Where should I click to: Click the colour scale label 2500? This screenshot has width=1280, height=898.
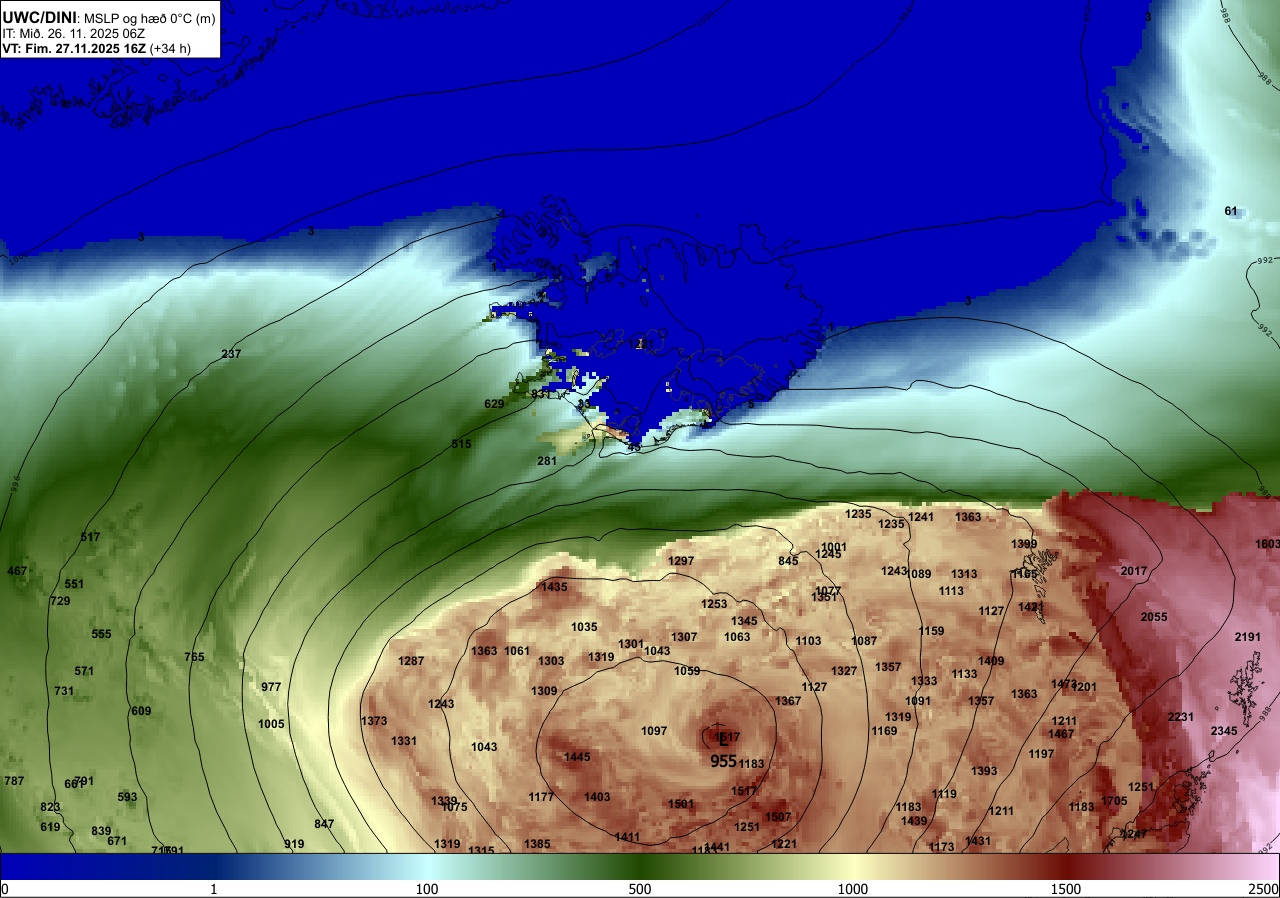[x=1264, y=889]
